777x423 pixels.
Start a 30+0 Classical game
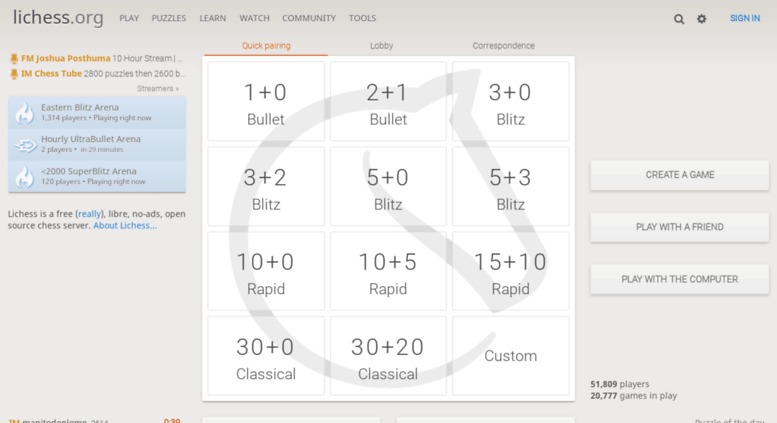tap(266, 356)
